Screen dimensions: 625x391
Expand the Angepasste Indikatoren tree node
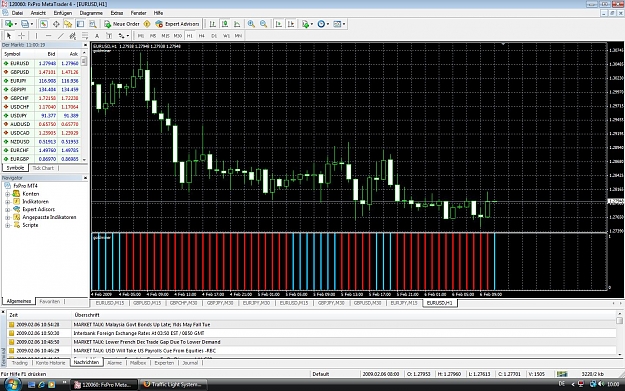(8, 218)
